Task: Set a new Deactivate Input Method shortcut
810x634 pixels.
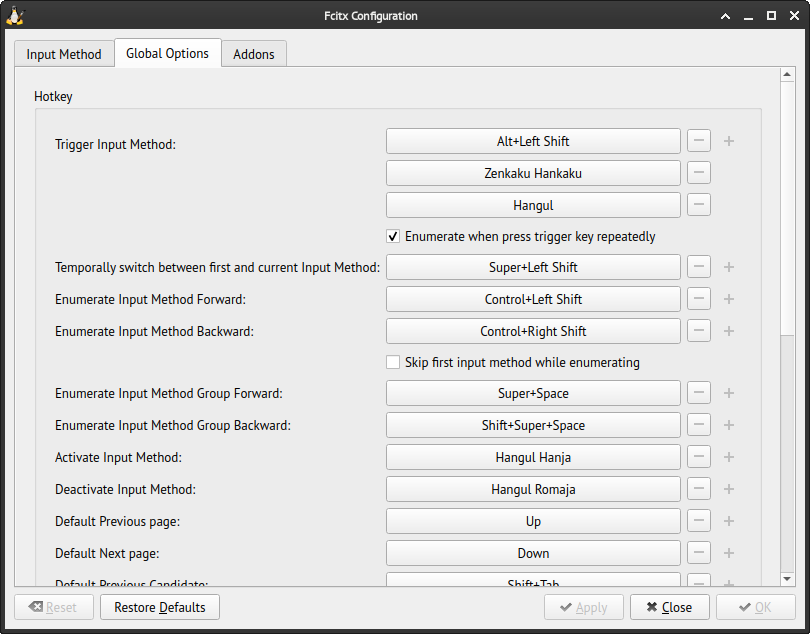Action: click(x=533, y=488)
